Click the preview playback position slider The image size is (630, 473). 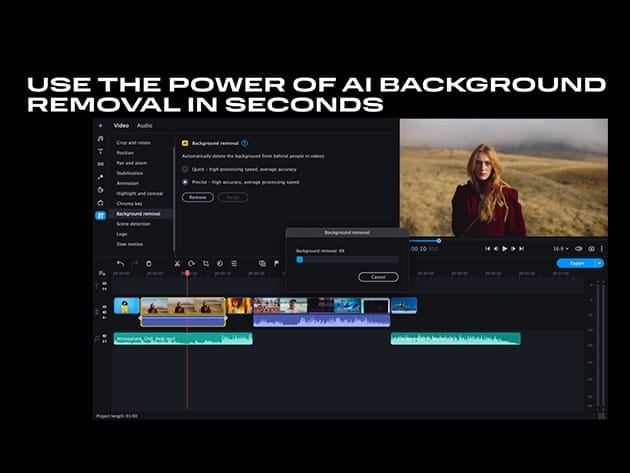(438, 240)
